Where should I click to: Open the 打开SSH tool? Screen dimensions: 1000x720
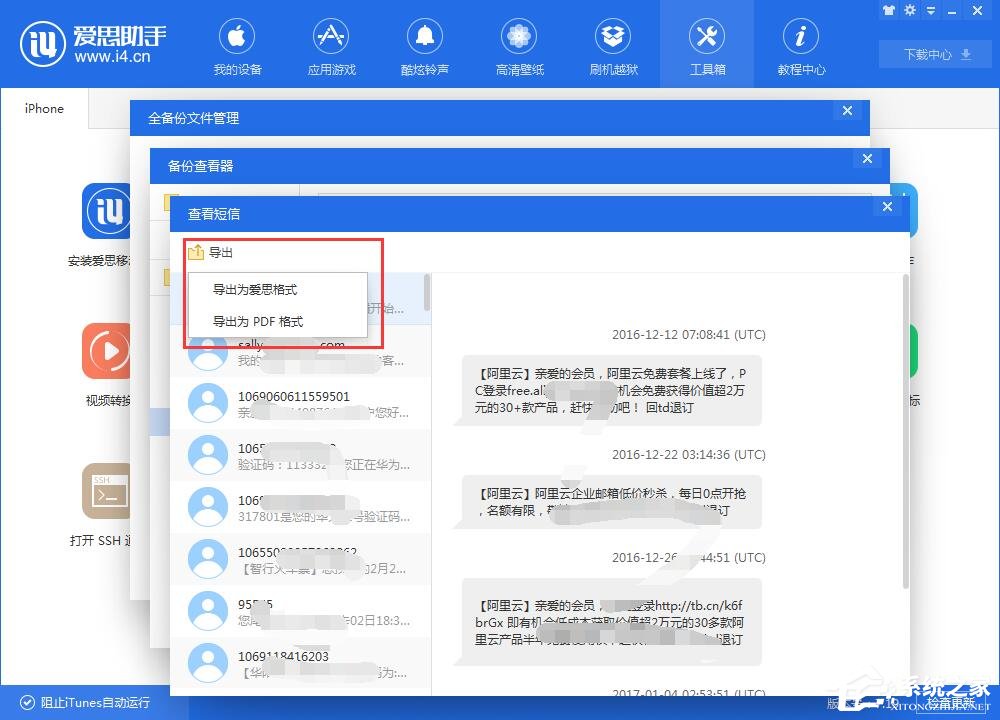coord(106,492)
